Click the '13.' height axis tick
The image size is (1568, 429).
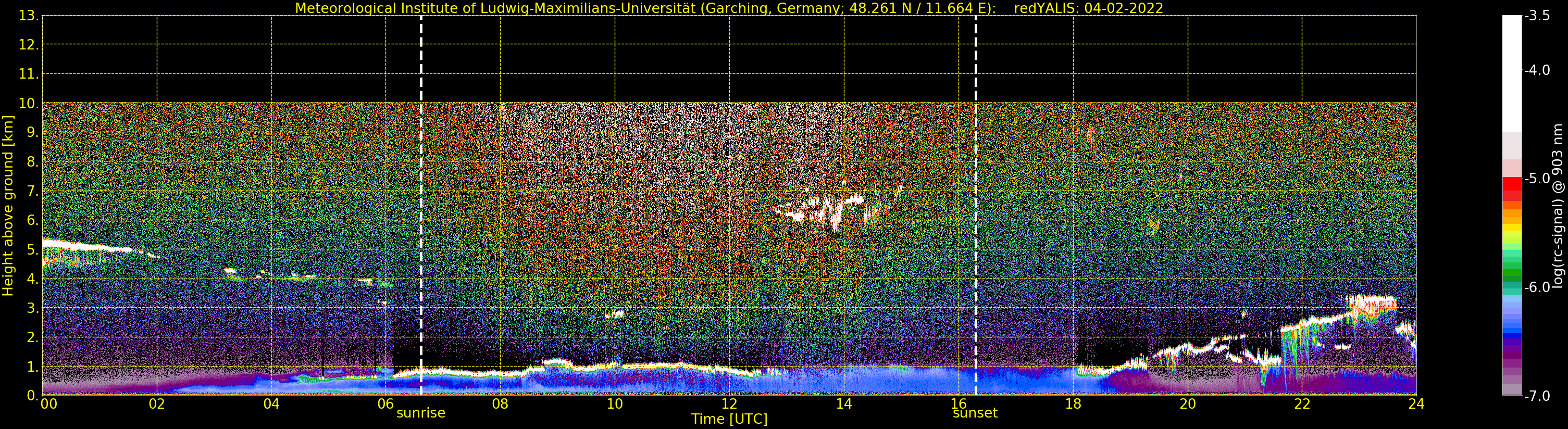(29, 17)
